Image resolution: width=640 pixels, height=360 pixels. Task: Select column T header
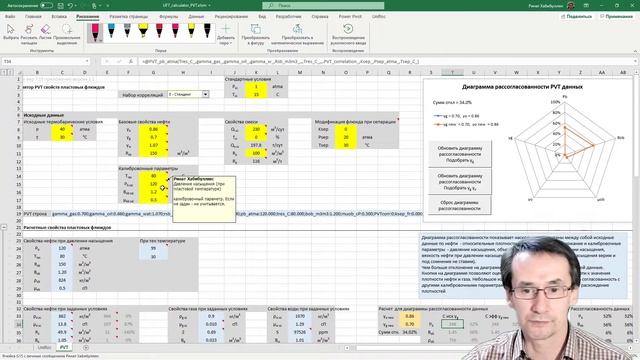[x=452, y=72]
